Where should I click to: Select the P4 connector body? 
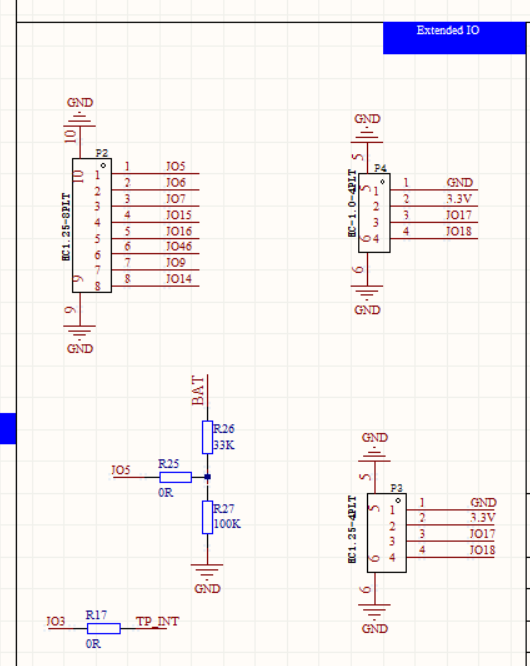[374, 213]
